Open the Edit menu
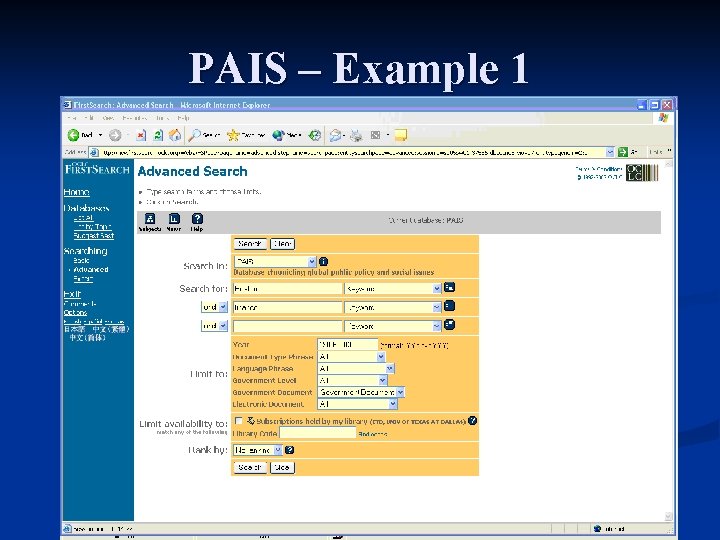The height and width of the screenshot is (540, 720). point(89,118)
